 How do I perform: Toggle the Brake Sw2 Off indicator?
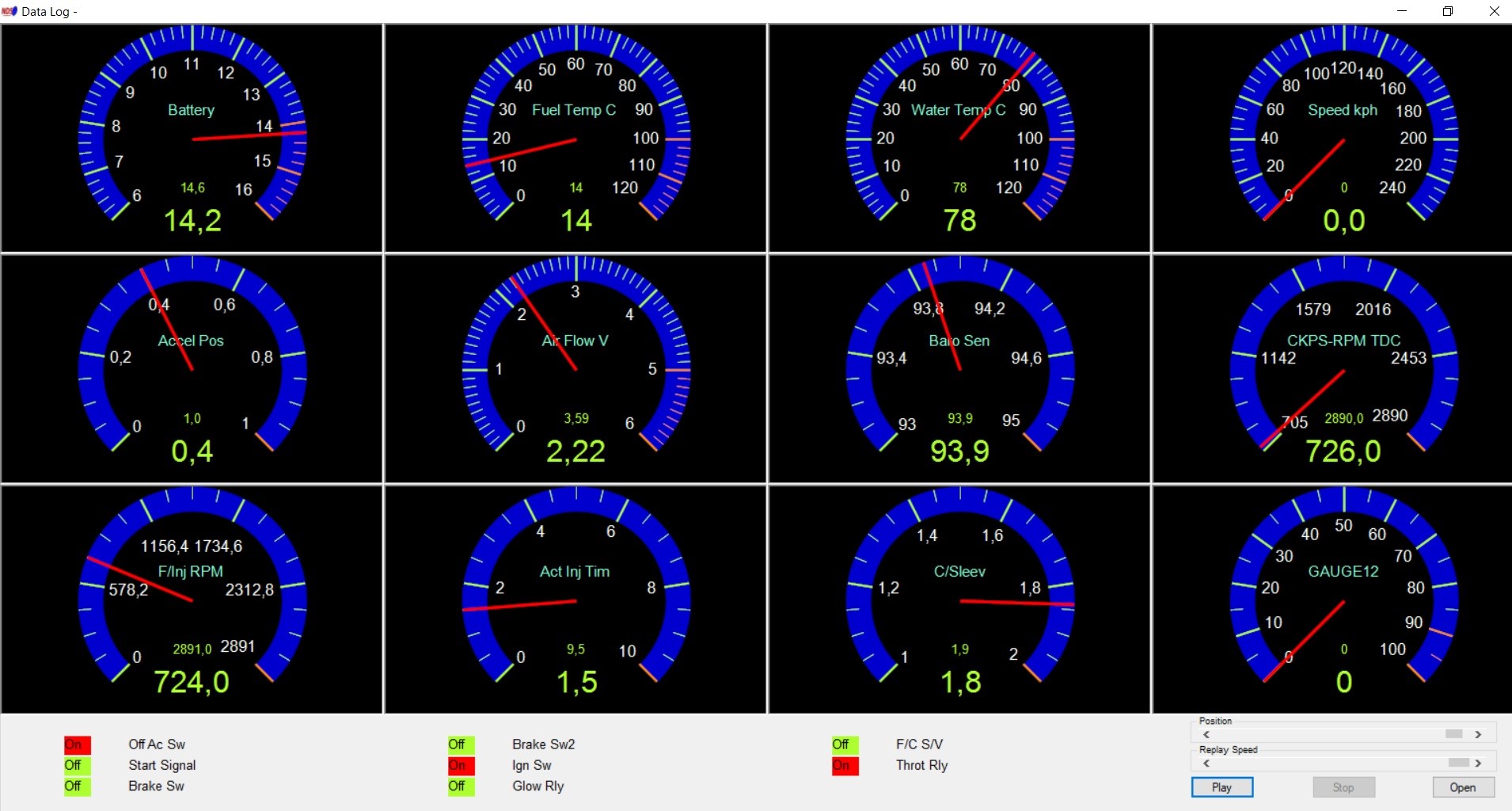(462, 745)
